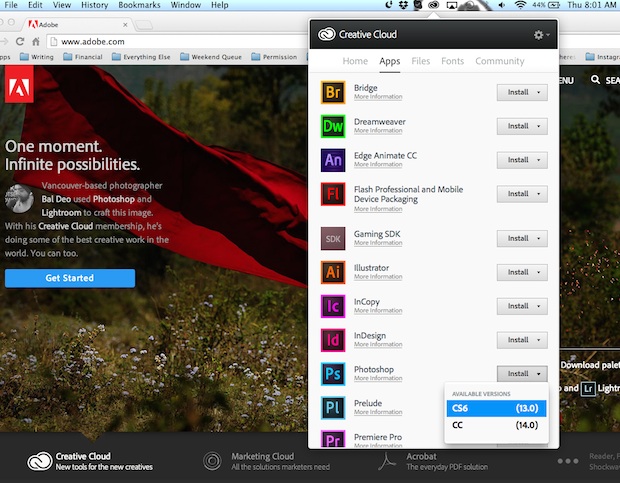Click the search magnifier on Adobe site
The image size is (620, 483).
click(x=595, y=80)
